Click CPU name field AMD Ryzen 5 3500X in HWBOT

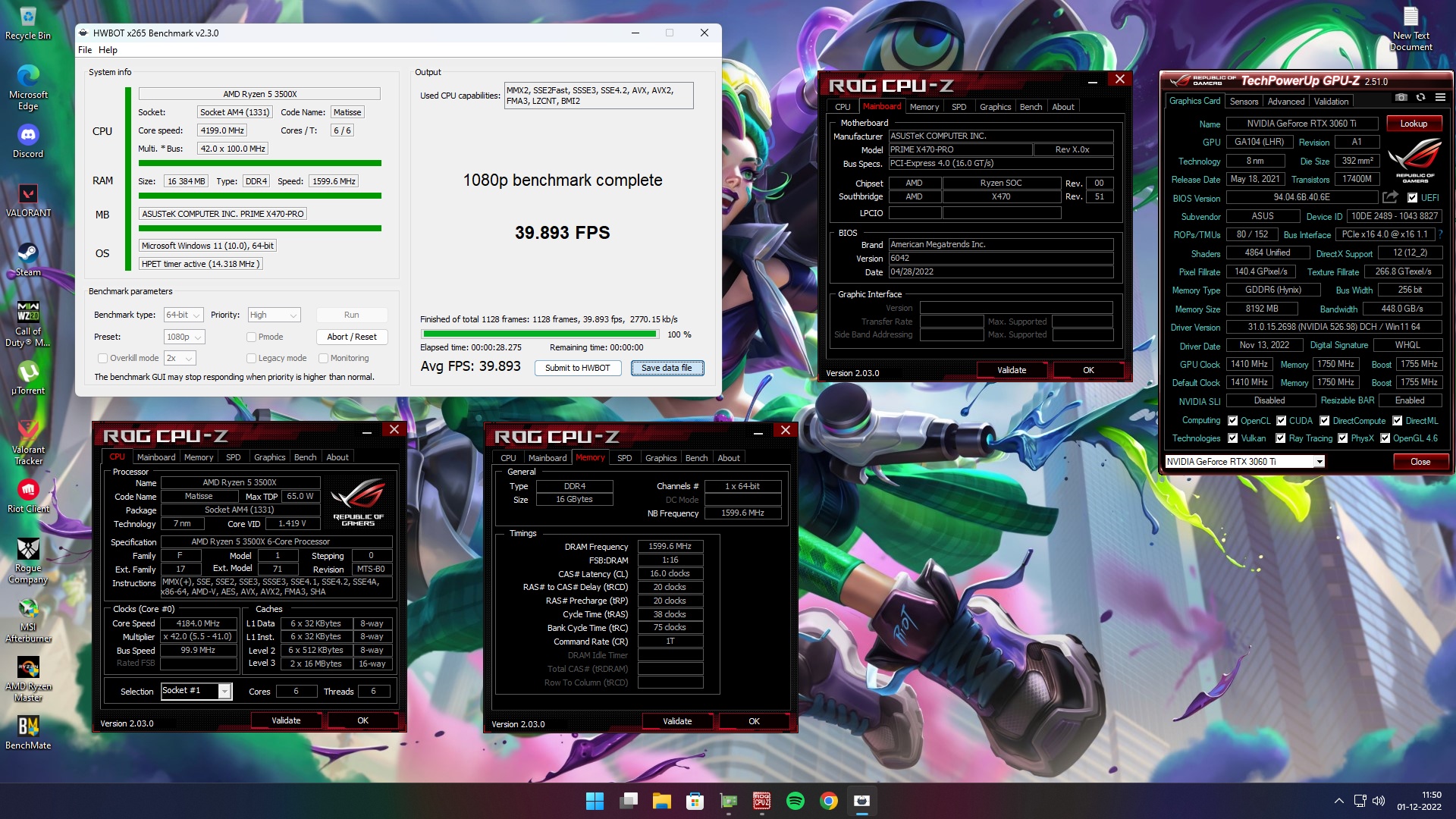[260, 94]
